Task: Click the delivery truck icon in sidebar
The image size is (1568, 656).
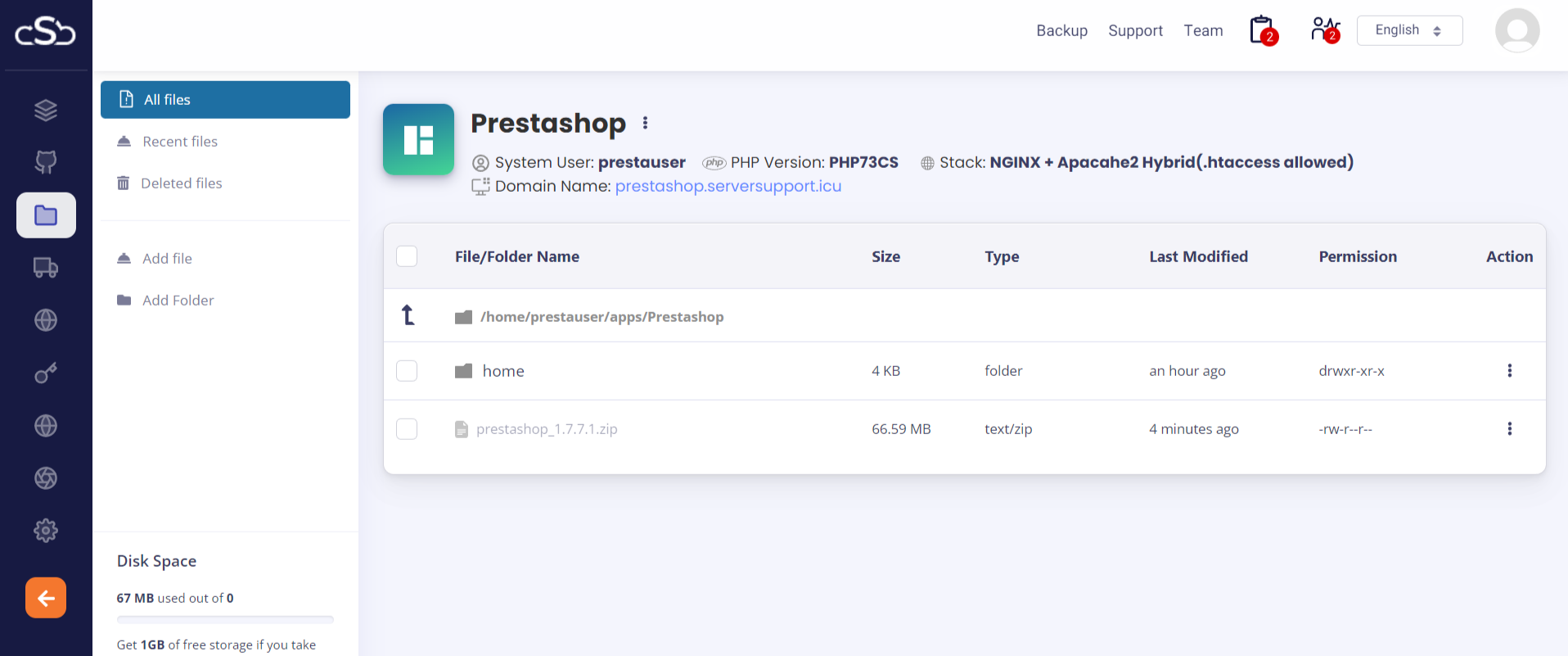Action: [x=46, y=268]
